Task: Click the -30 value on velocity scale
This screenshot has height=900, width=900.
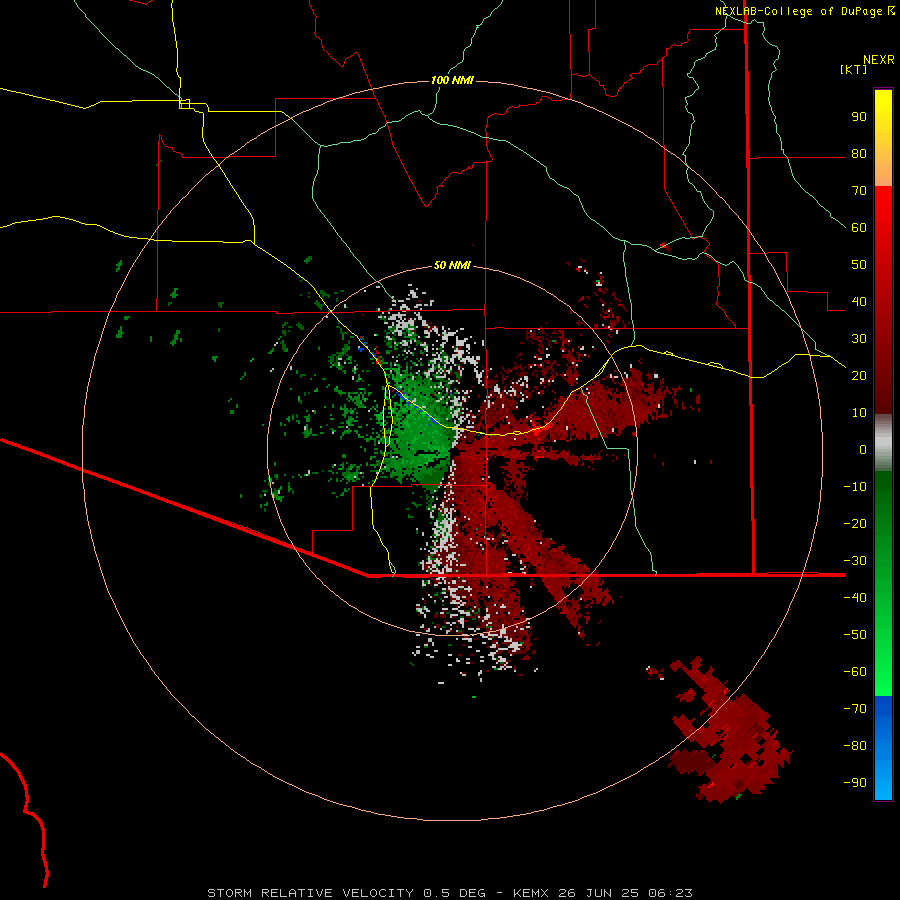Action: point(855,561)
